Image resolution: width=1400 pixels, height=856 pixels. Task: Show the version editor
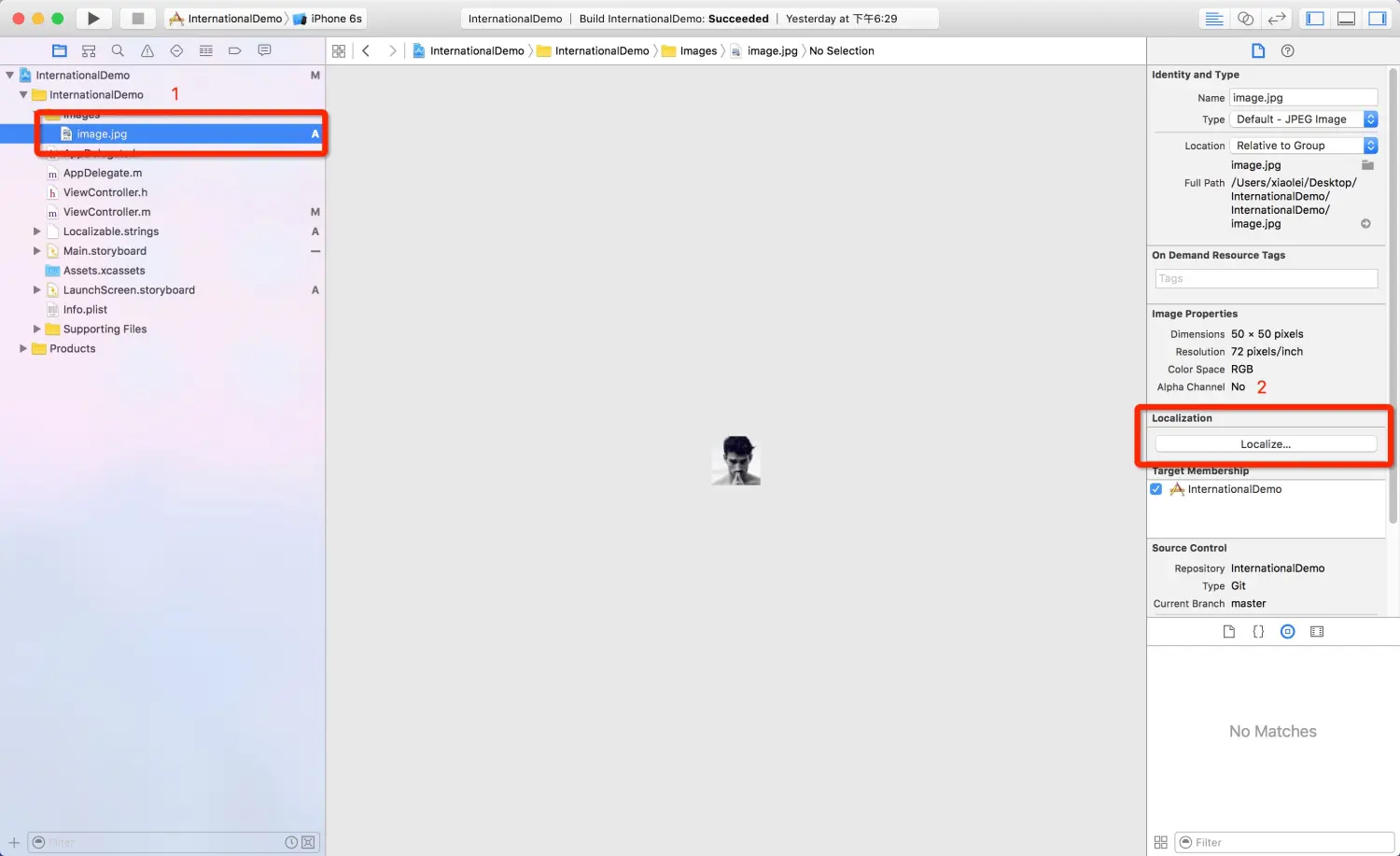[1277, 19]
